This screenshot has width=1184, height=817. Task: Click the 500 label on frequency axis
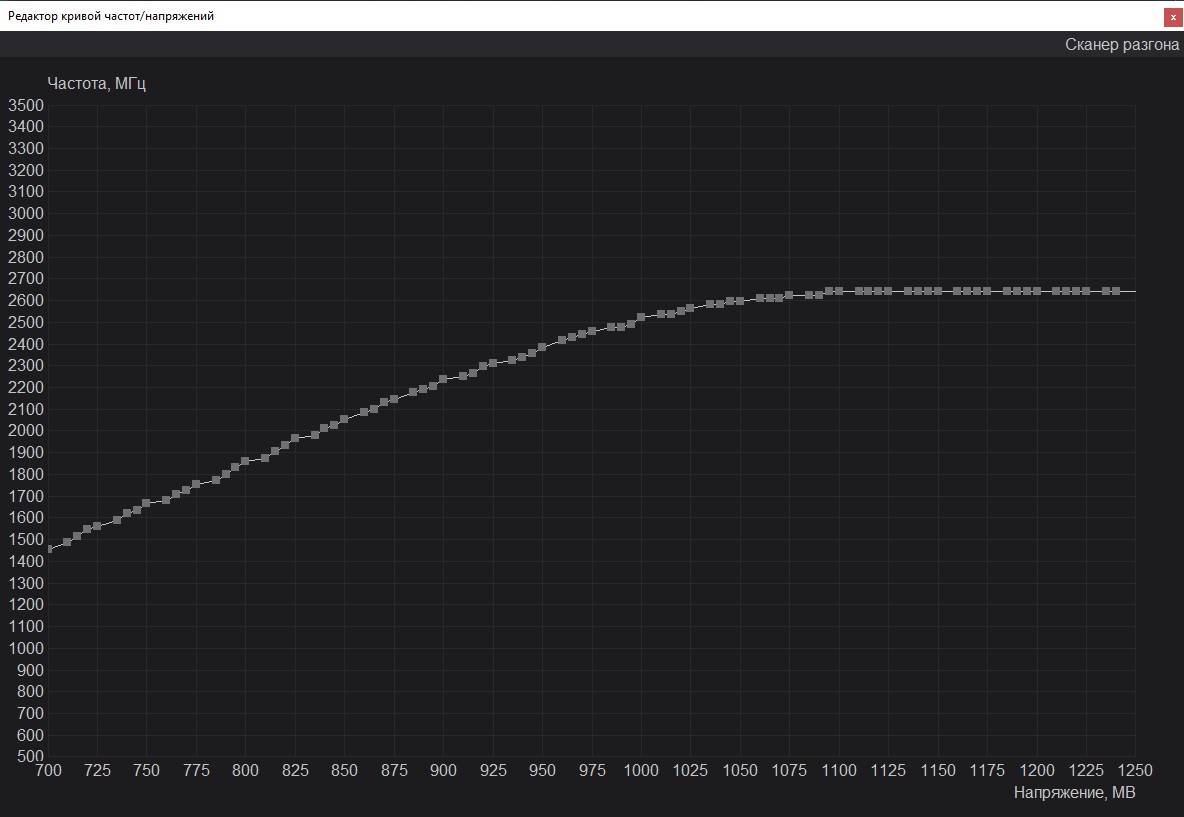[x=30, y=756]
